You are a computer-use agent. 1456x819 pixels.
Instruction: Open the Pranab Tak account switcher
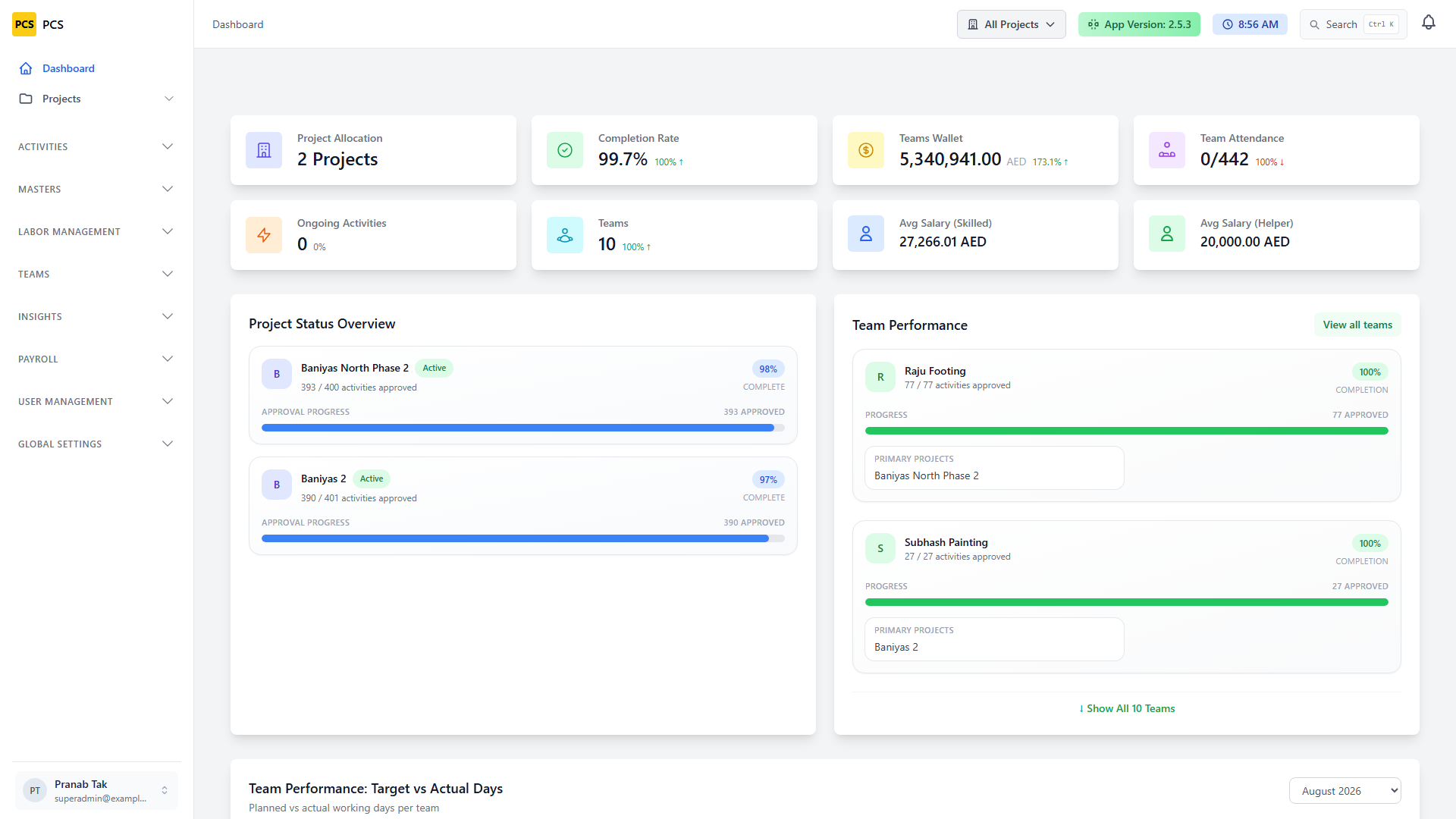click(x=96, y=790)
